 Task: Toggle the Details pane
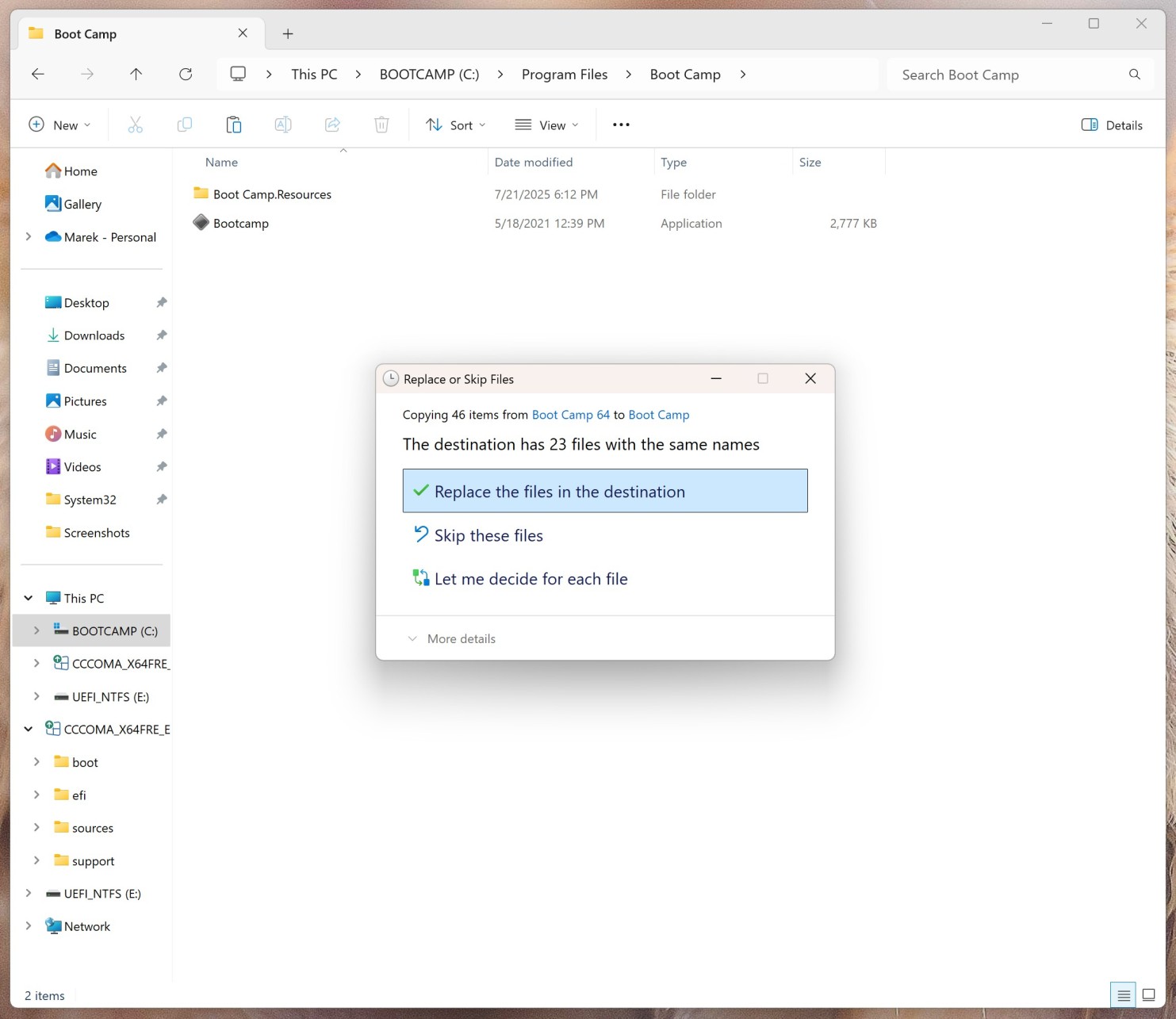click(x=1112, y=125)
